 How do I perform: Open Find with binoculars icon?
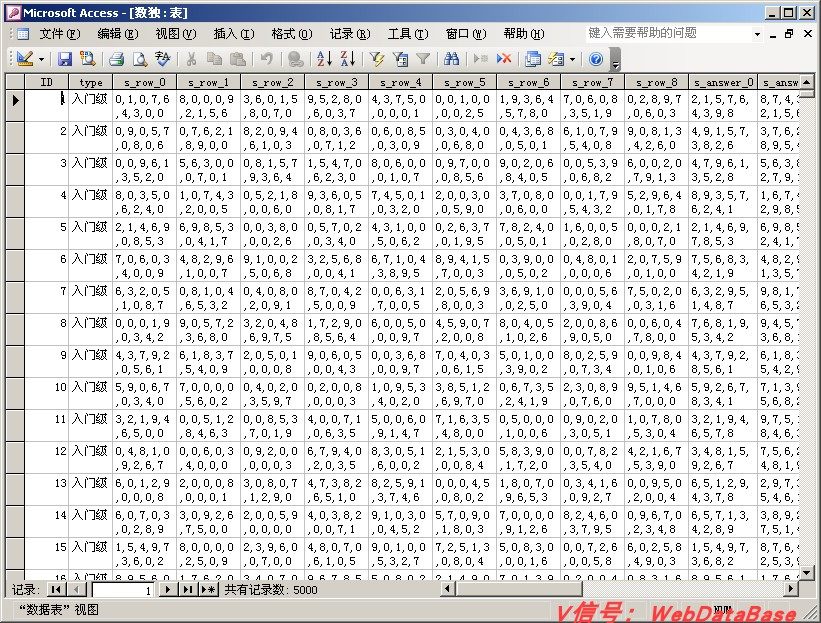451,59
